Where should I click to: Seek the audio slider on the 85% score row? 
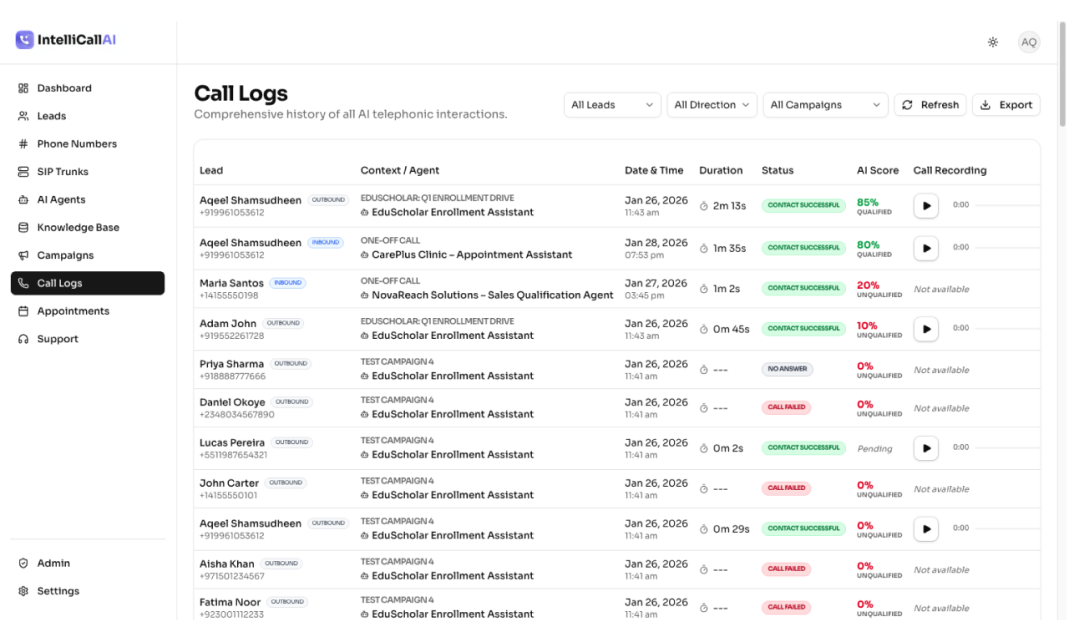(x=1007, y=205)
